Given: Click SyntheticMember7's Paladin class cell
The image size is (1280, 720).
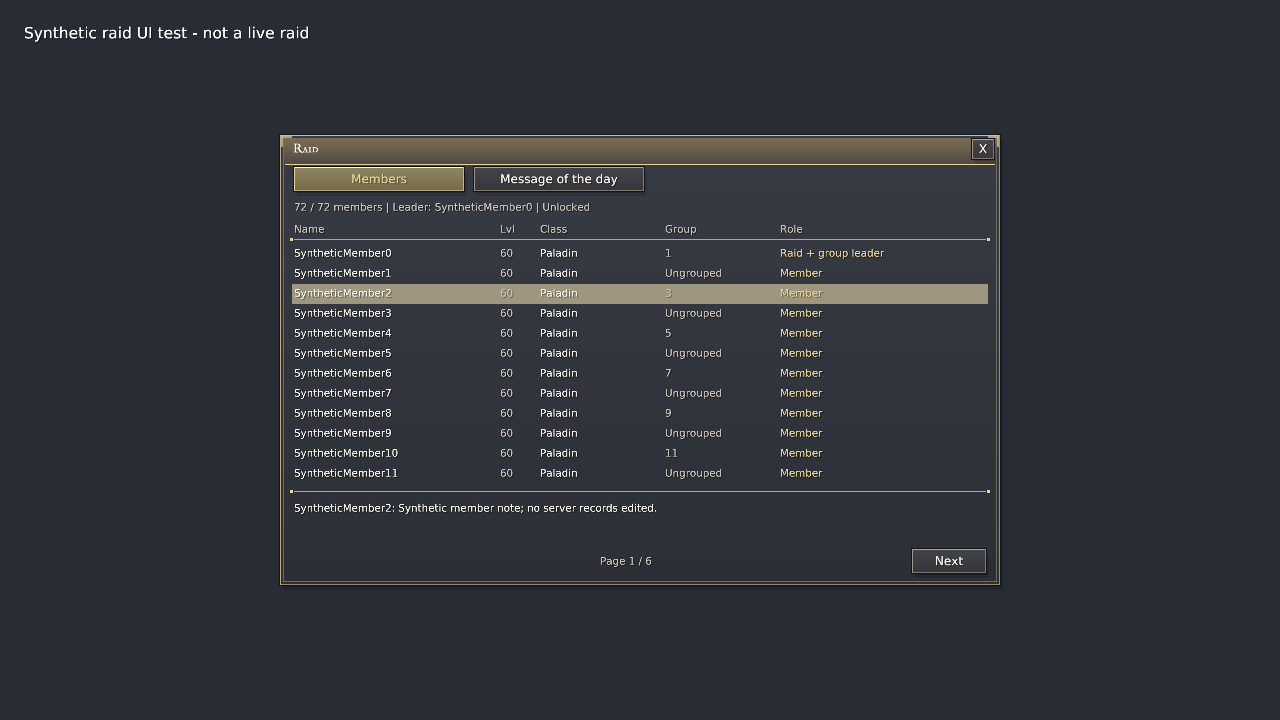Looking at the screenshot, I should coord(559,393).
